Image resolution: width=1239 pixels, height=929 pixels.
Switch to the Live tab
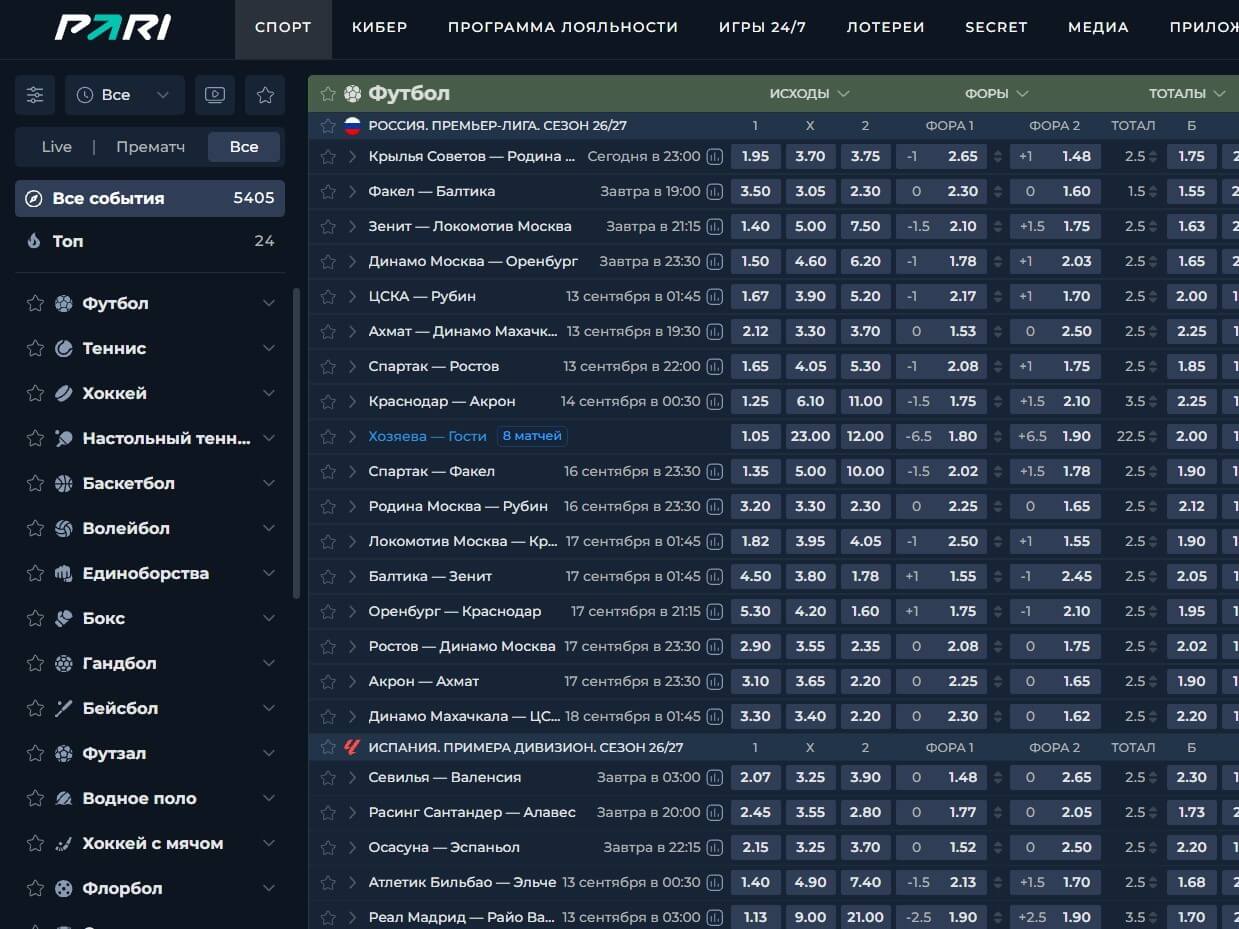(57, 147)
